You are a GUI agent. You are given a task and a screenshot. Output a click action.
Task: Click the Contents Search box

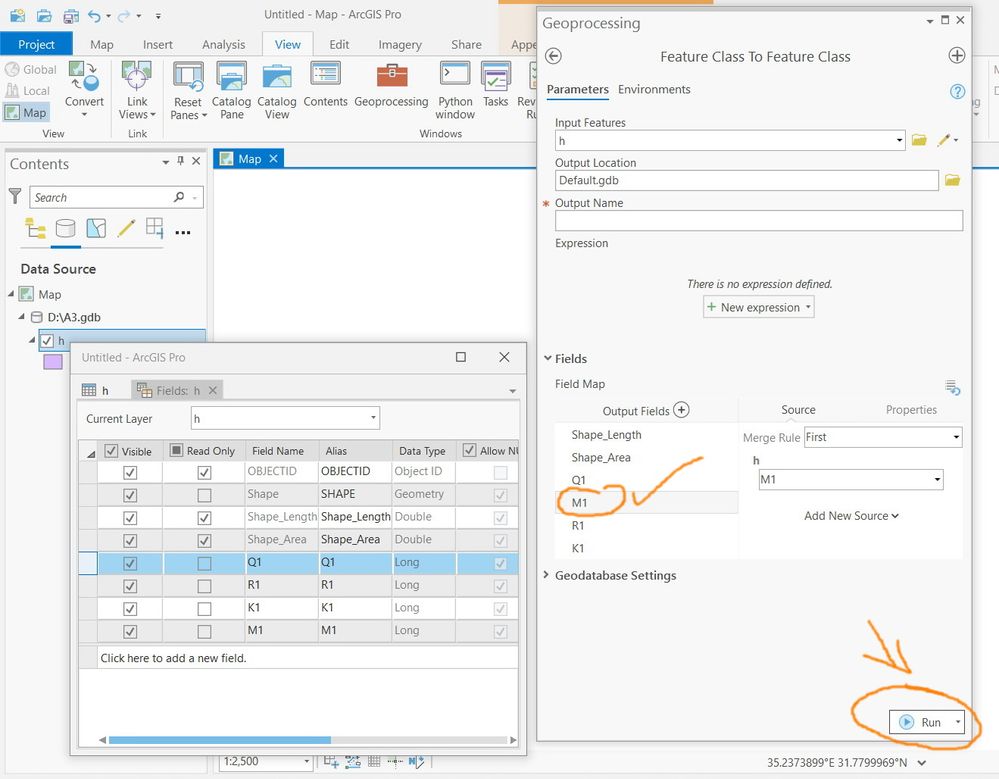point(116,197)
